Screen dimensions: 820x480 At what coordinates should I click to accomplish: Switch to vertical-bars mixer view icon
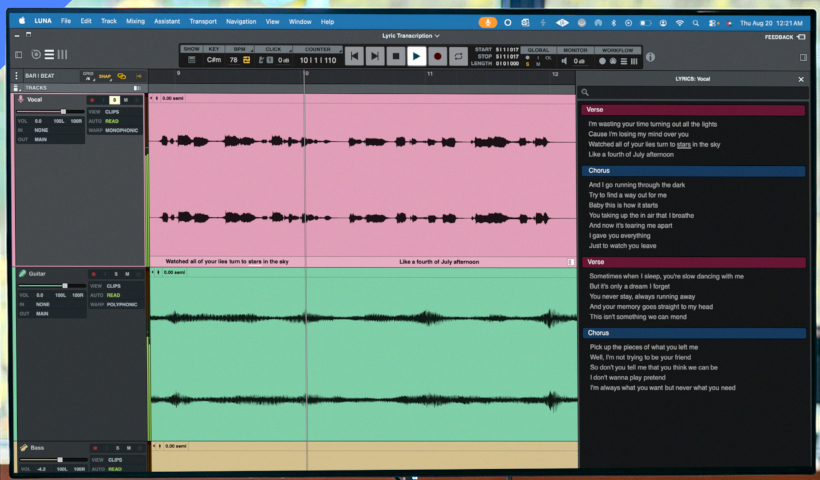coord(62,54)
